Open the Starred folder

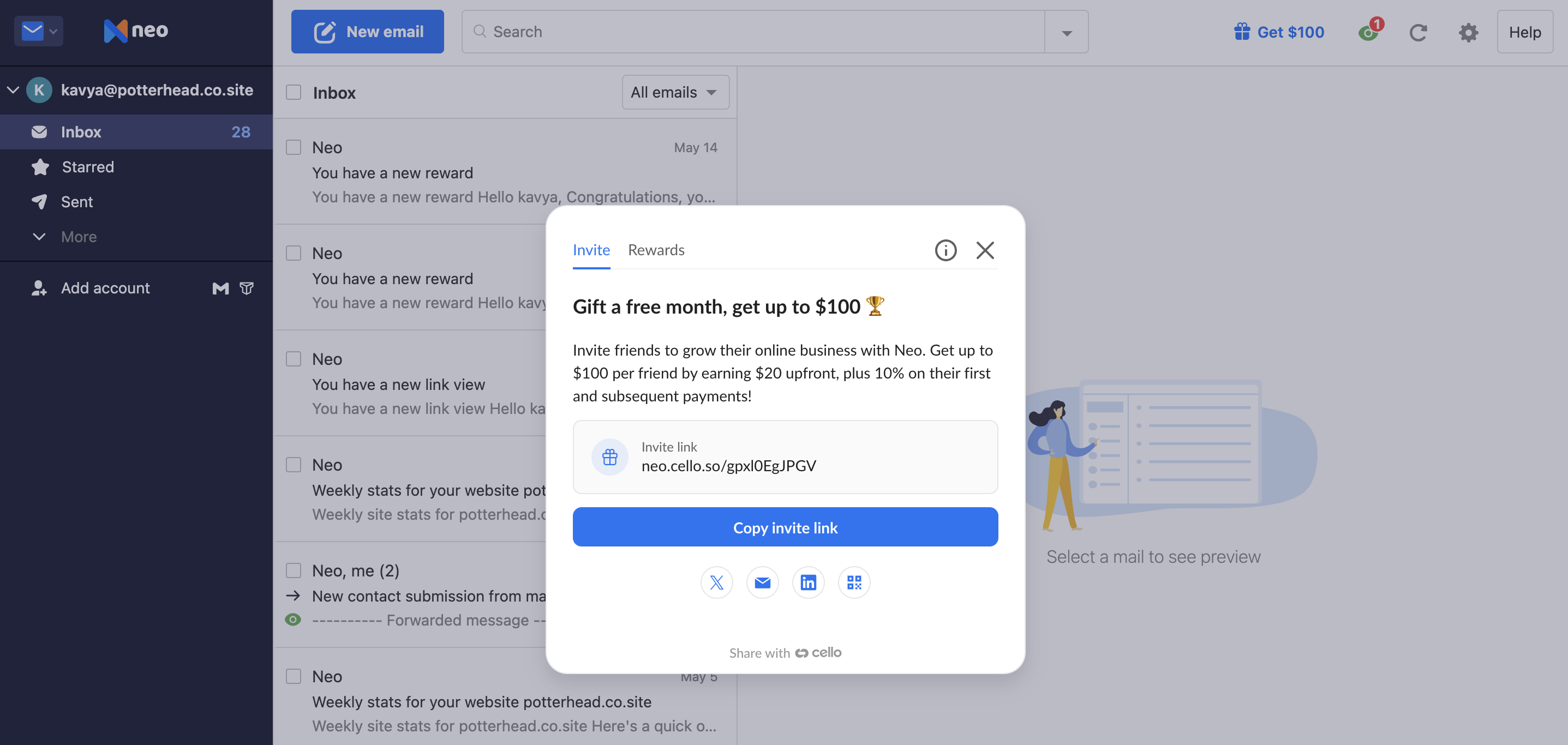[88, 167]
